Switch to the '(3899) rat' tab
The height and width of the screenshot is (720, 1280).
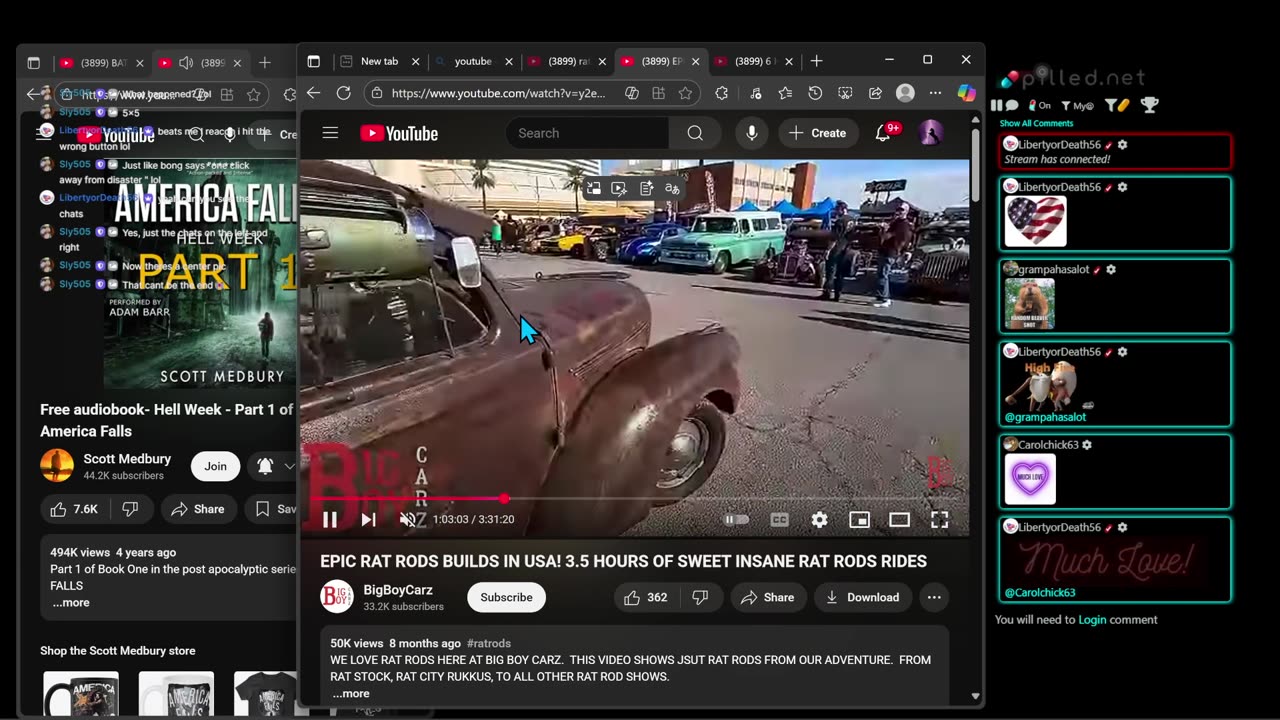point(568,61)
